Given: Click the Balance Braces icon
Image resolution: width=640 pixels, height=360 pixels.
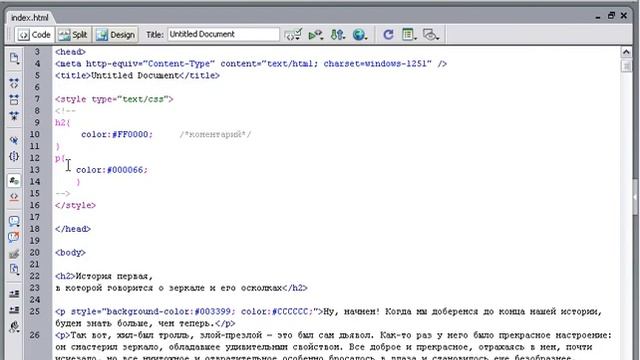Looking at the screenshot, I should pyautogui.click(x=14, y=156).
